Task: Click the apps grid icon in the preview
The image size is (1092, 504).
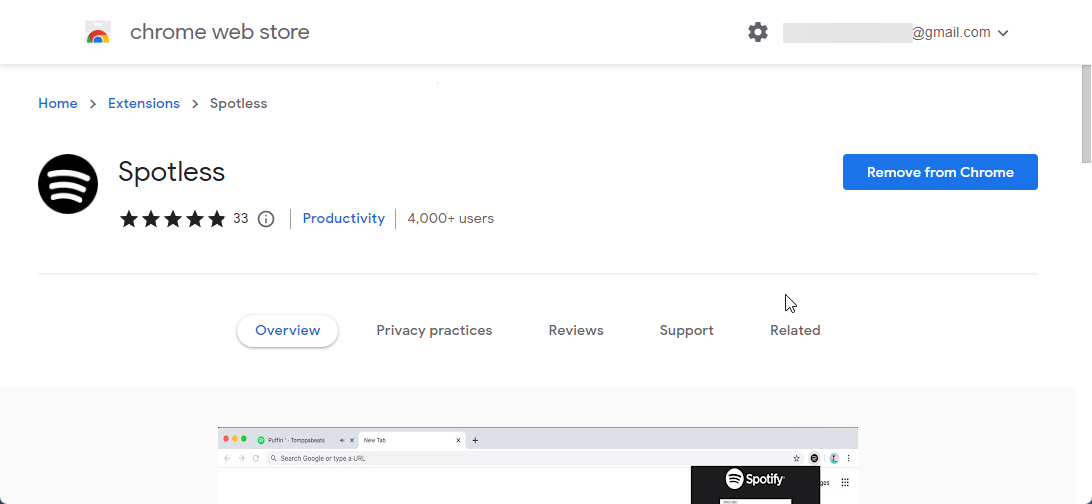Action: [x=845, y=482]
